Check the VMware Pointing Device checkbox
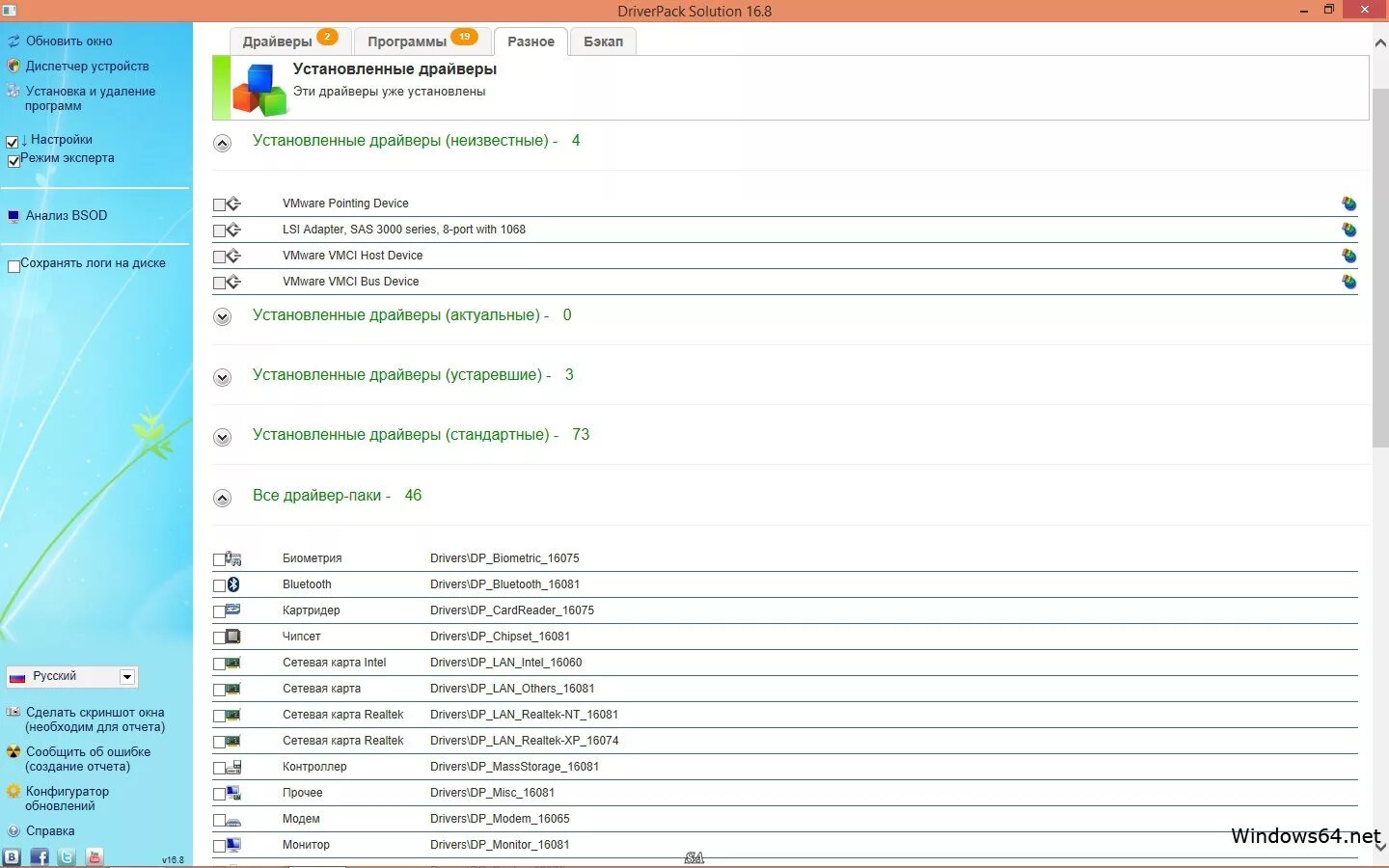Screen dimensions: 1389x868 (x=219, y=204)
